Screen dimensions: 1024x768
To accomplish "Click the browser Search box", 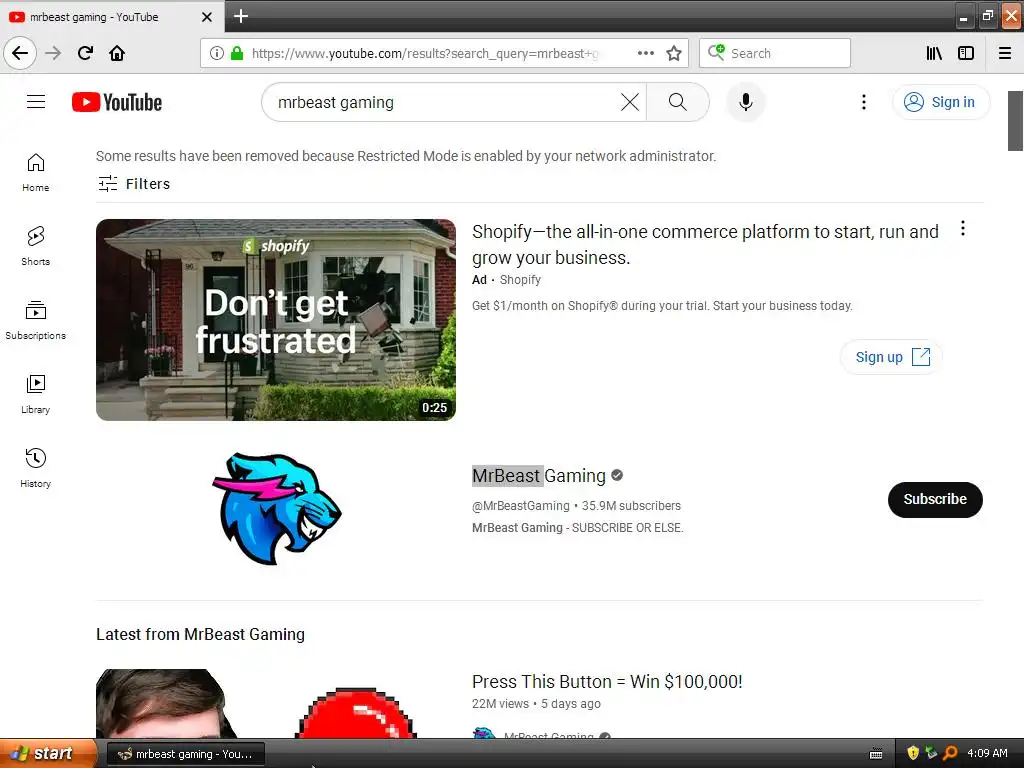I will coord(775,53).
